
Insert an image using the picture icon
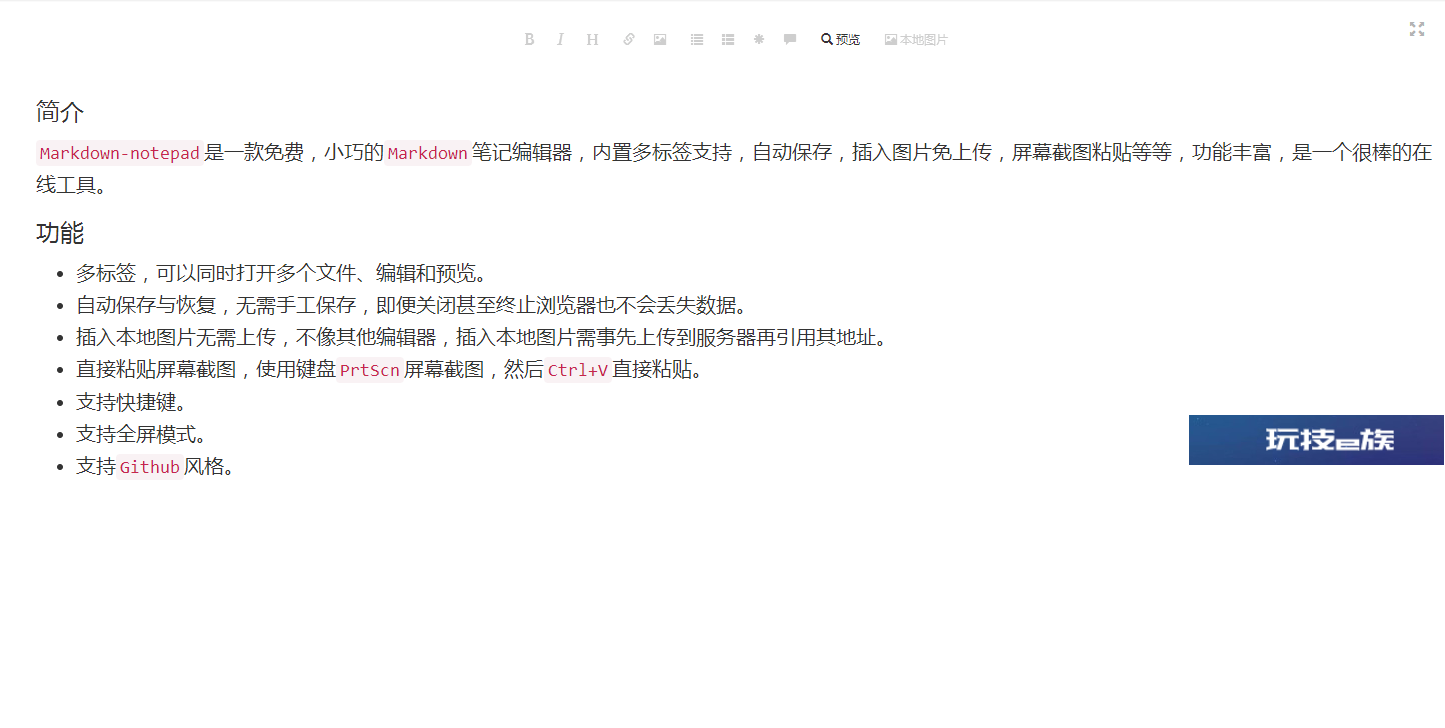click(660, 40)
